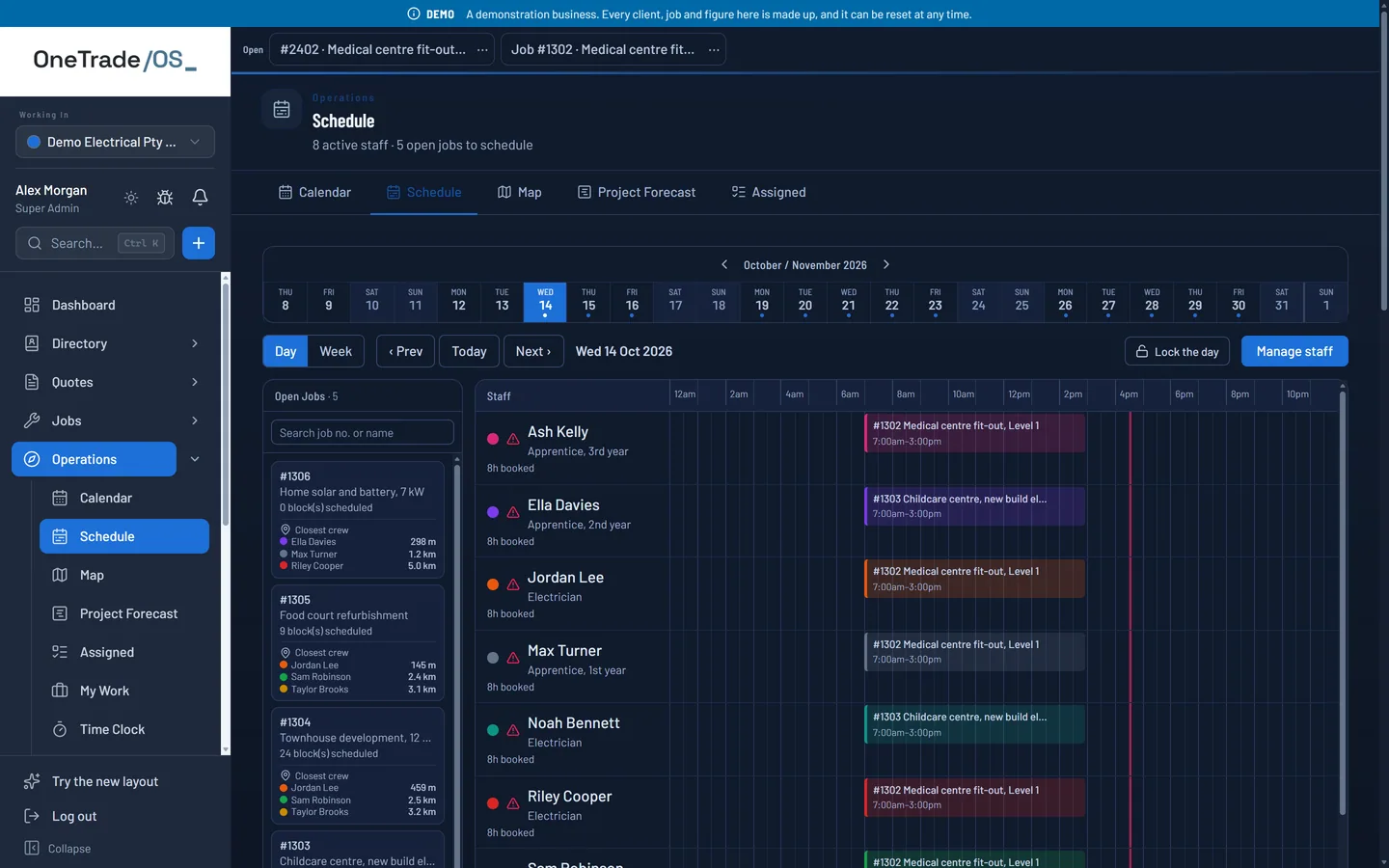1389x868 pixels.
Task: Open options menu for Job #1302 tab
Action: point(714,49)
